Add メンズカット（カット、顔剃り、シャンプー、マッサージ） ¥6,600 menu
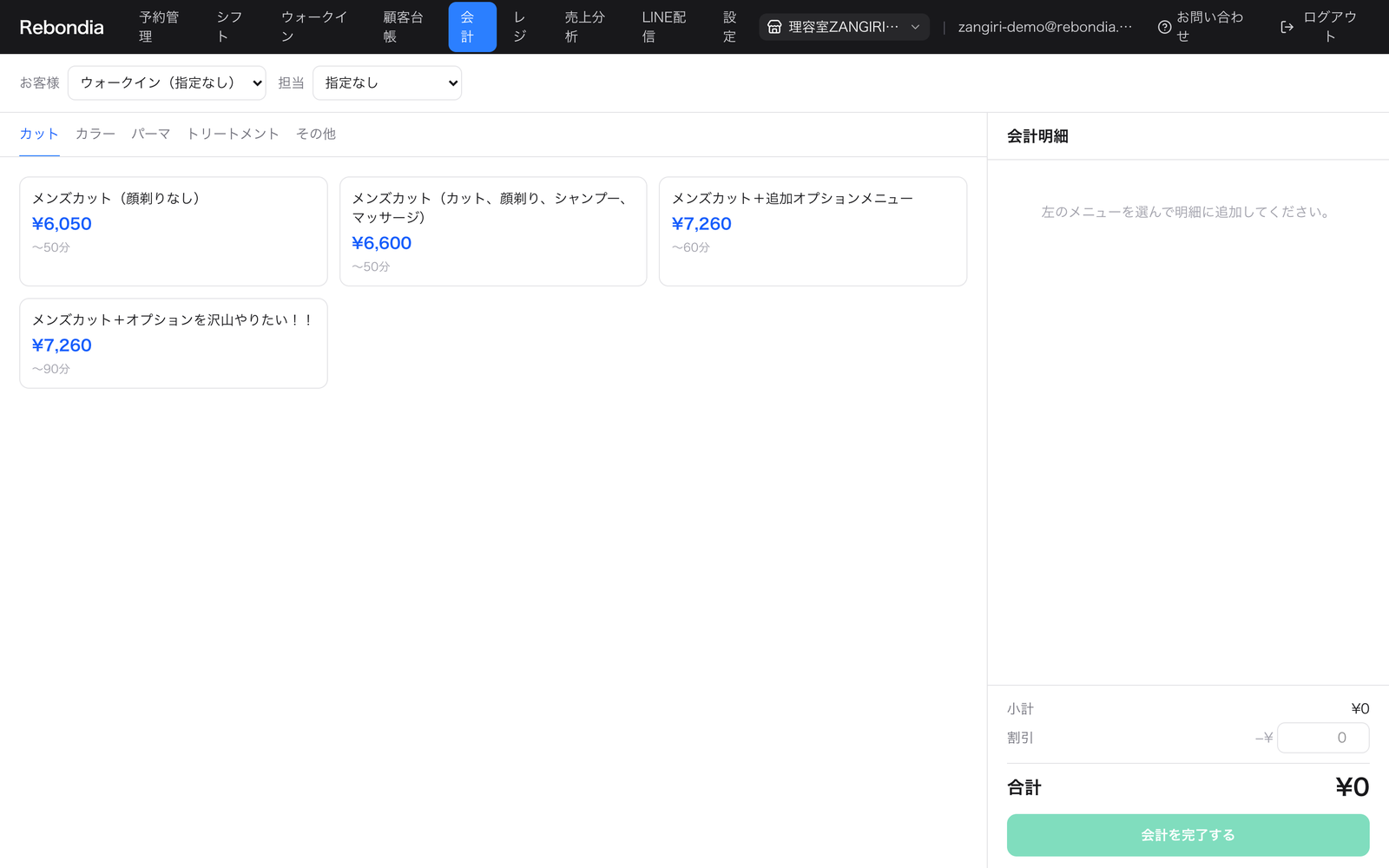The image size is (1389, 868). [x=493, y=232]
